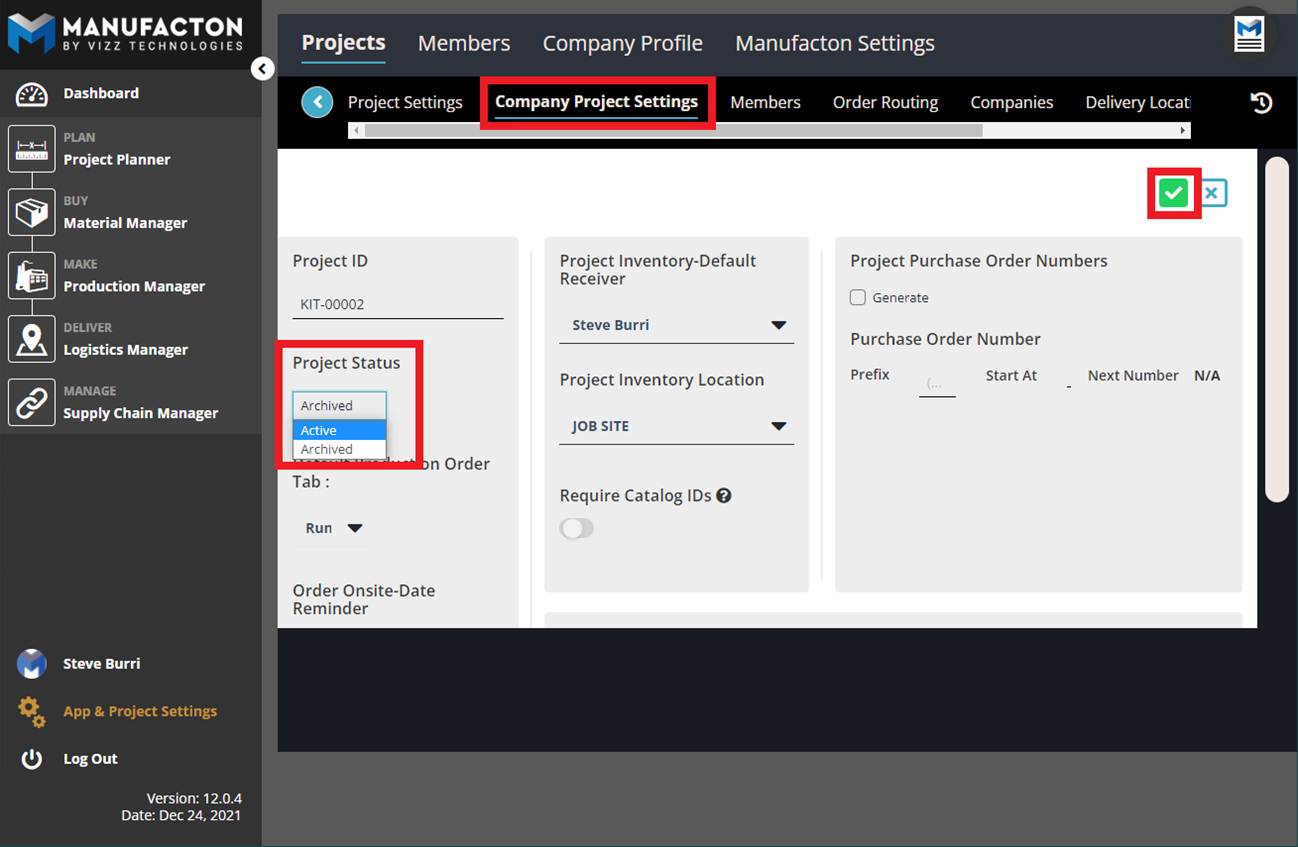Check the Generate purchase order checkbox
The width and height of the screenshot is (1298, 847).
pyautogui.click(x=858, y=298)
